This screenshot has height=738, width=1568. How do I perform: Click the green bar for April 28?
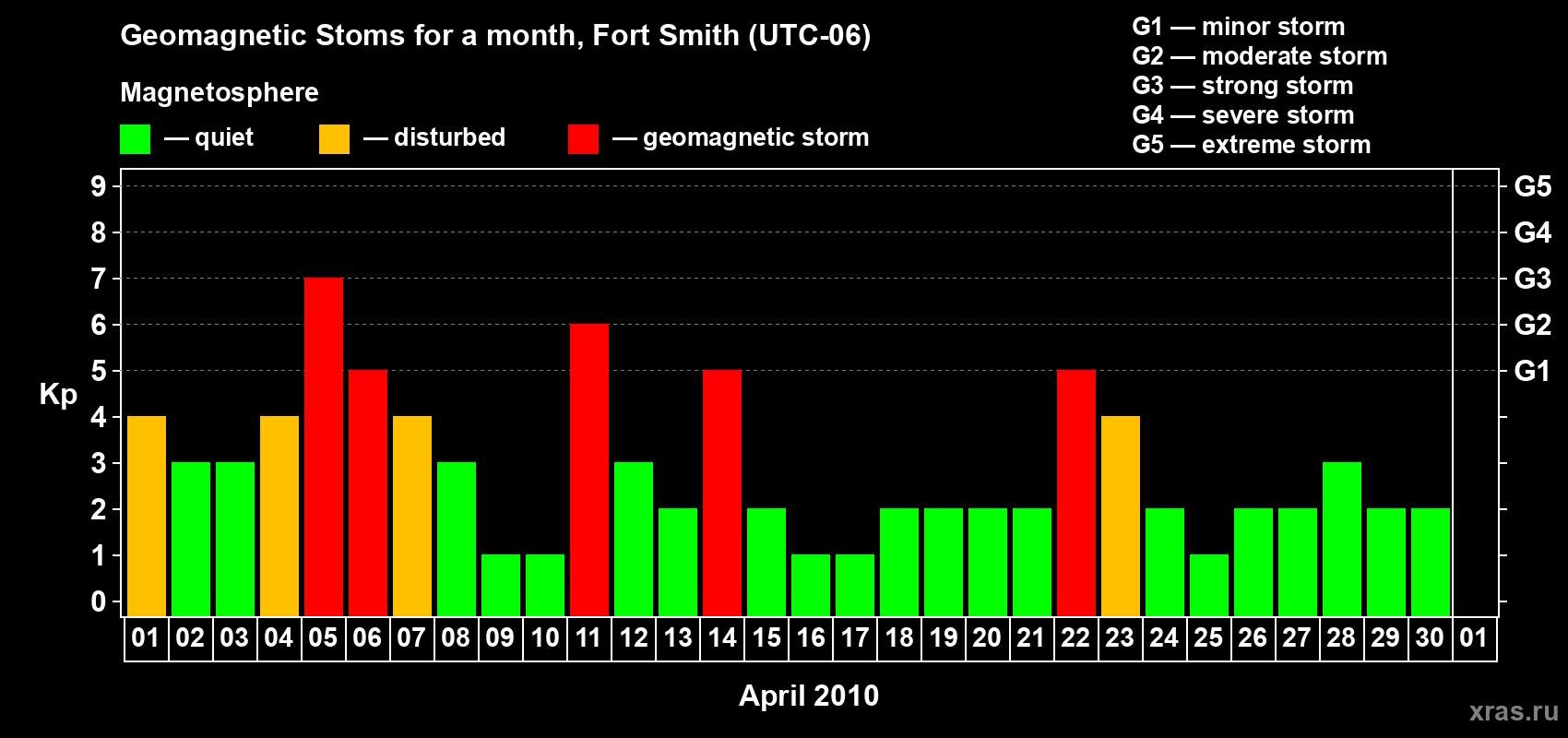click(x=1342, y=540)
